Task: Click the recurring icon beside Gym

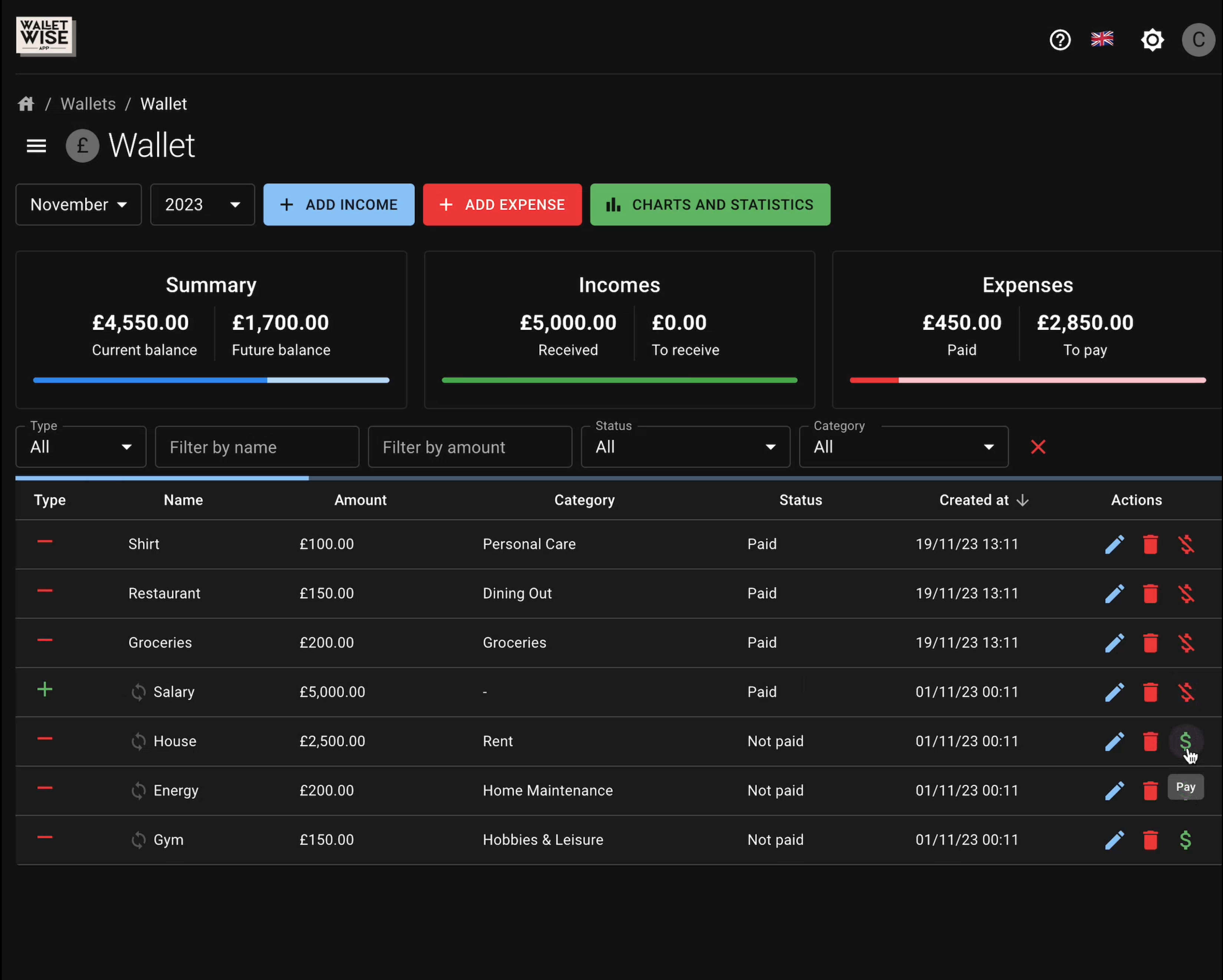Action: coord(138,841)
